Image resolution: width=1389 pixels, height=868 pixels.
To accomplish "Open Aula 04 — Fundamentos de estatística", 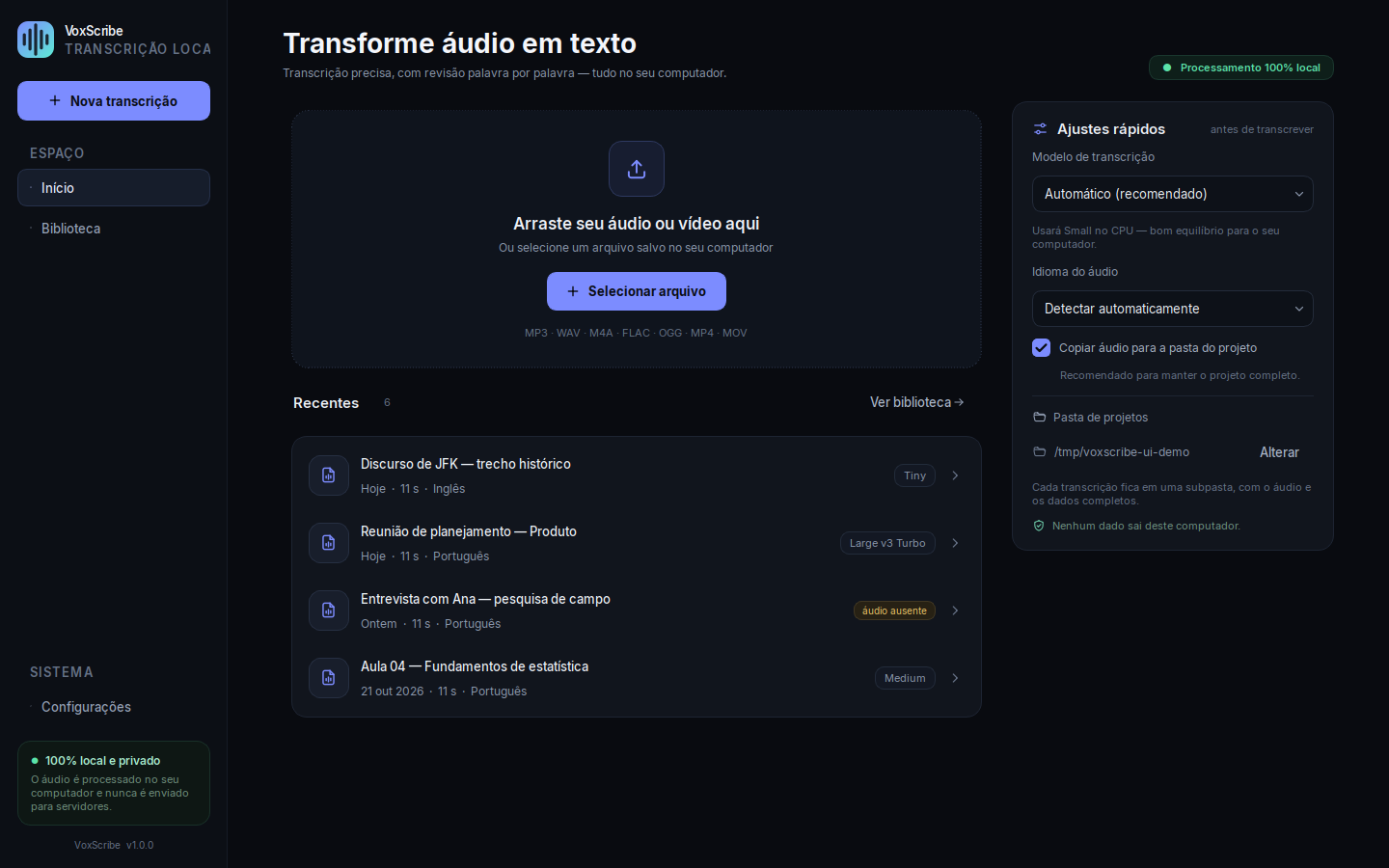I will click(x=637, y=678).
